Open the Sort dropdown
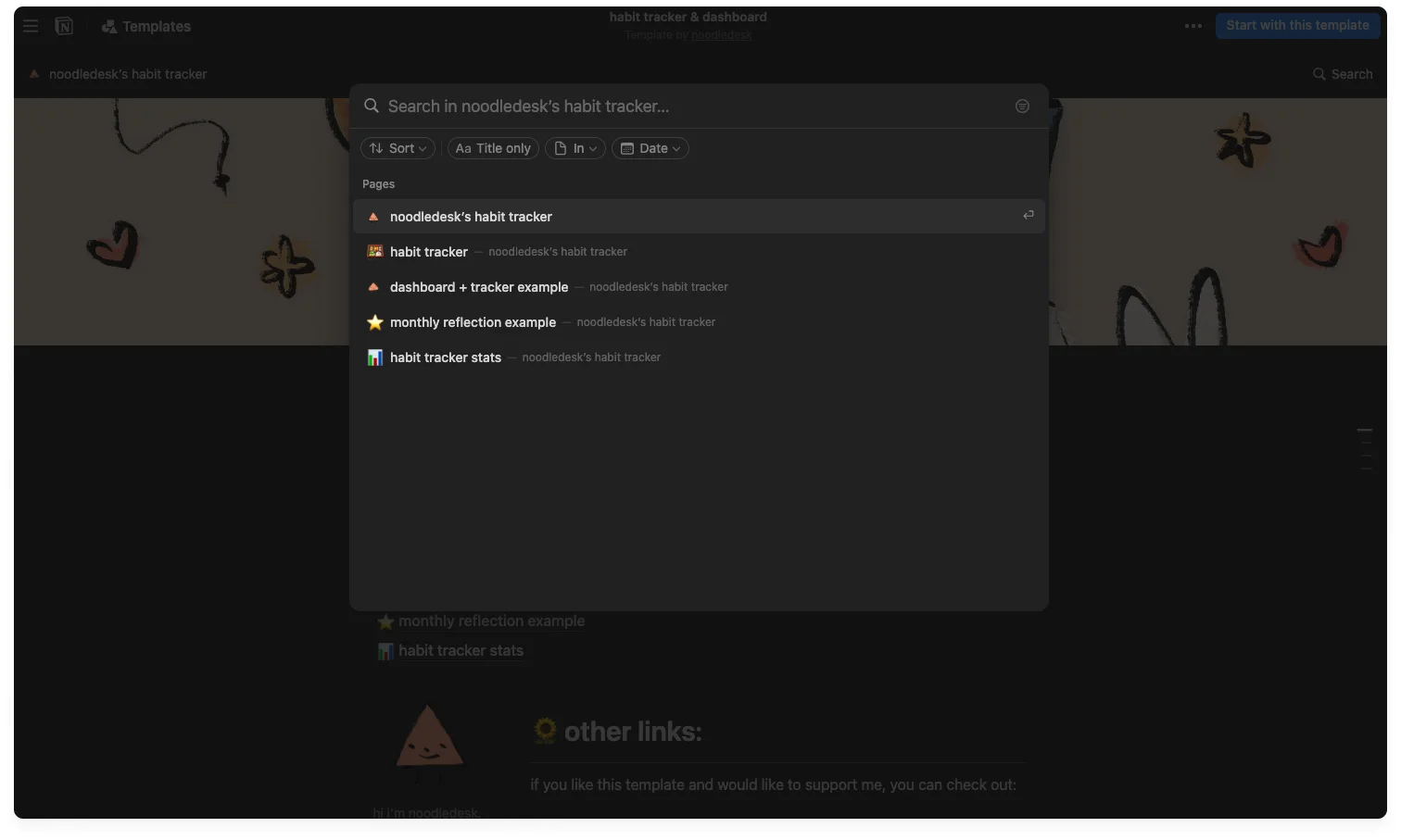 click(398, 148)
